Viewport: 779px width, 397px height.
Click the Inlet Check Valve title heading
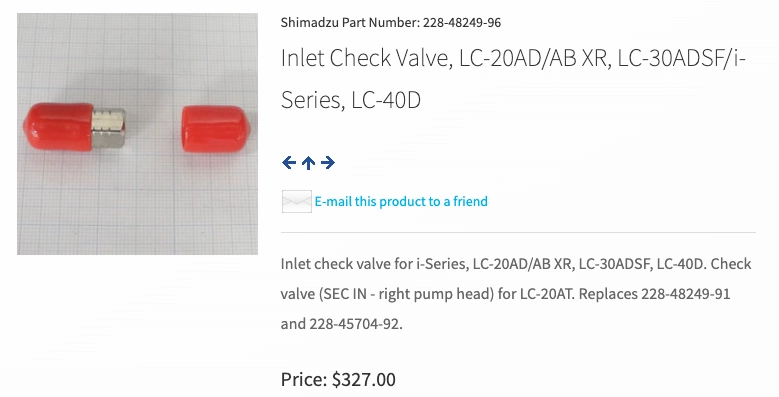[x=513, y=79]
